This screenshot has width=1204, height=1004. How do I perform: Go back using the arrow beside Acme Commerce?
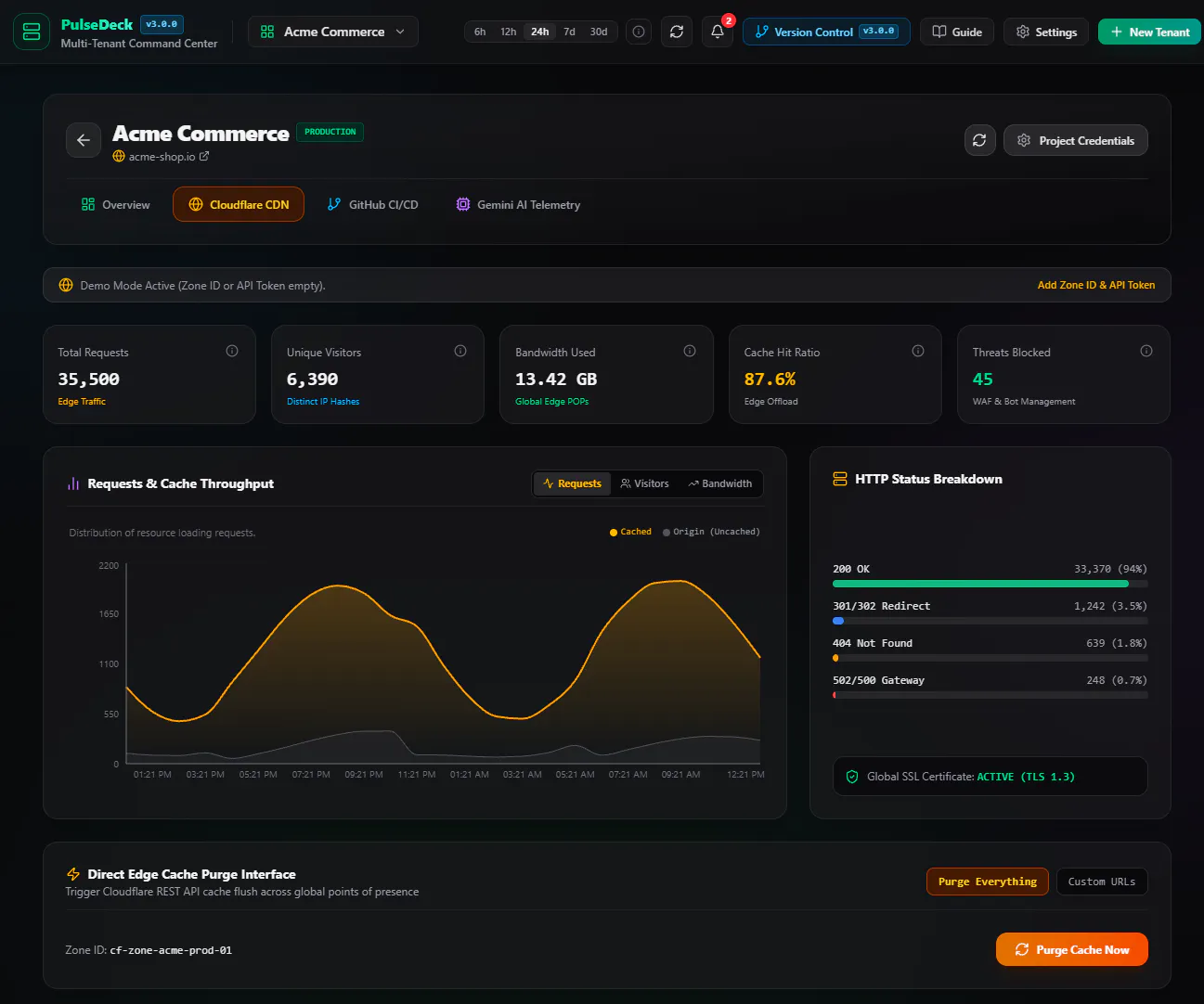coord(84,140)
